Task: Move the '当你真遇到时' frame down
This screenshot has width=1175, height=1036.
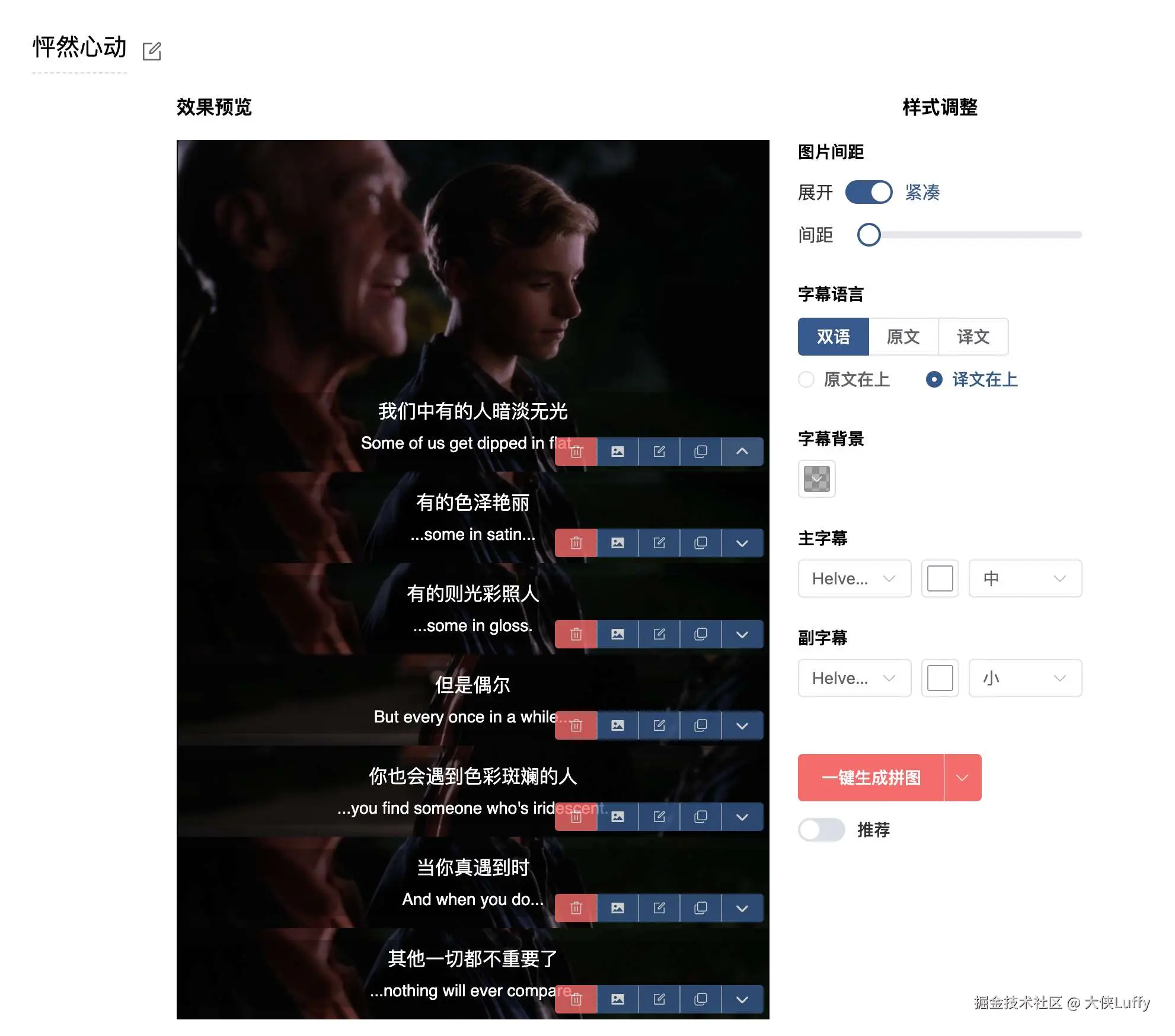Action: (x=742, y=909)
